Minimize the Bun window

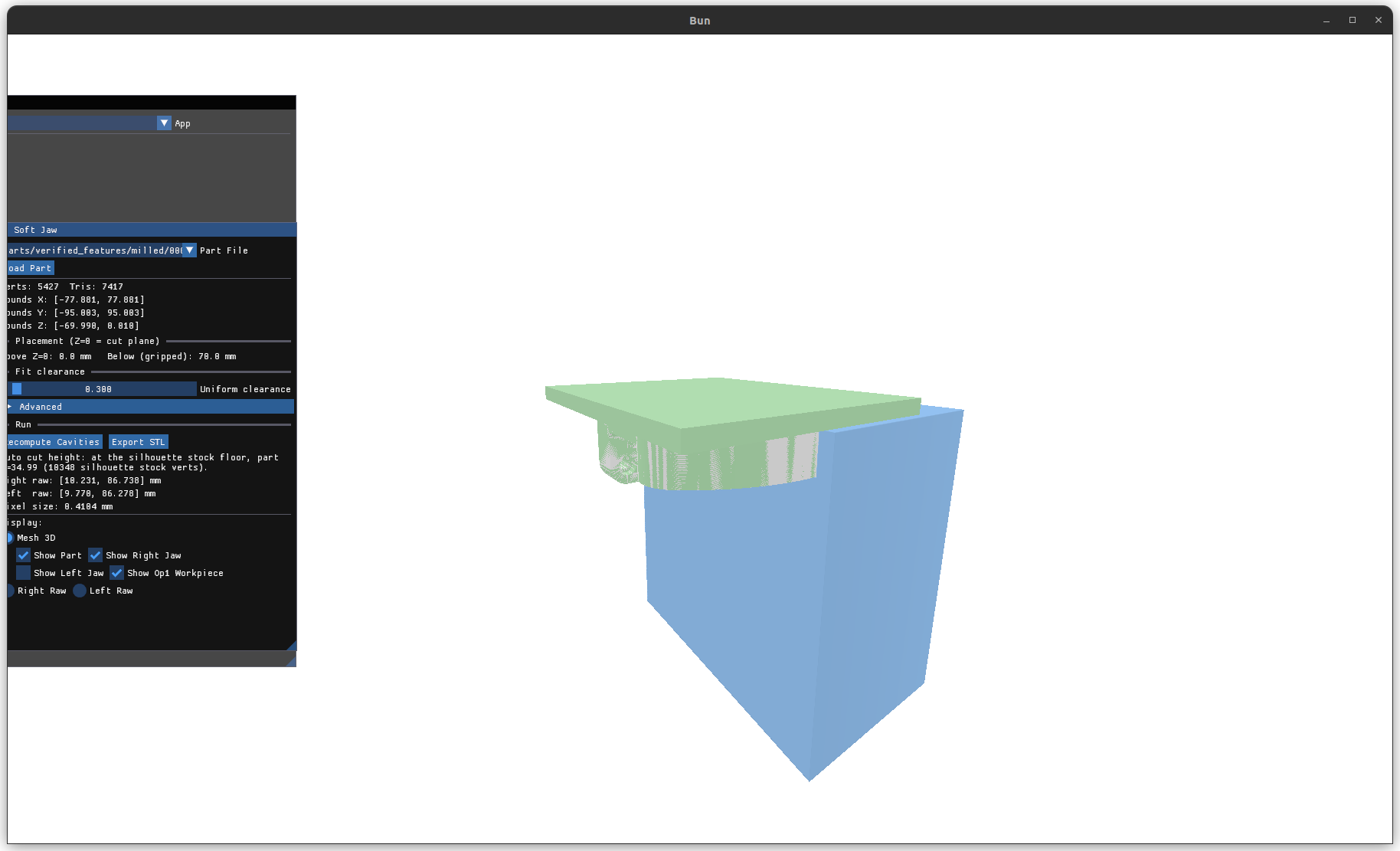click(x=1326, y=21)
